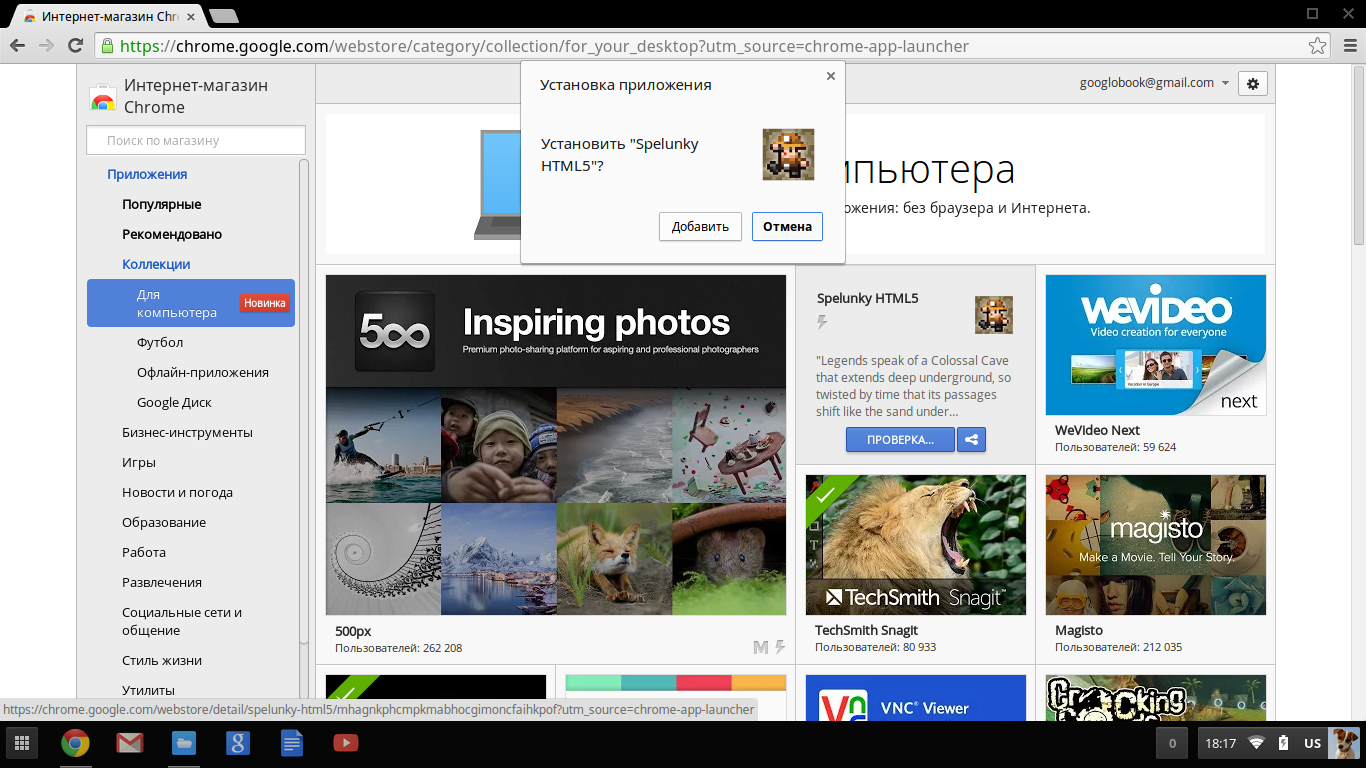Open the app launcher grid icon

tap(22, 743)
